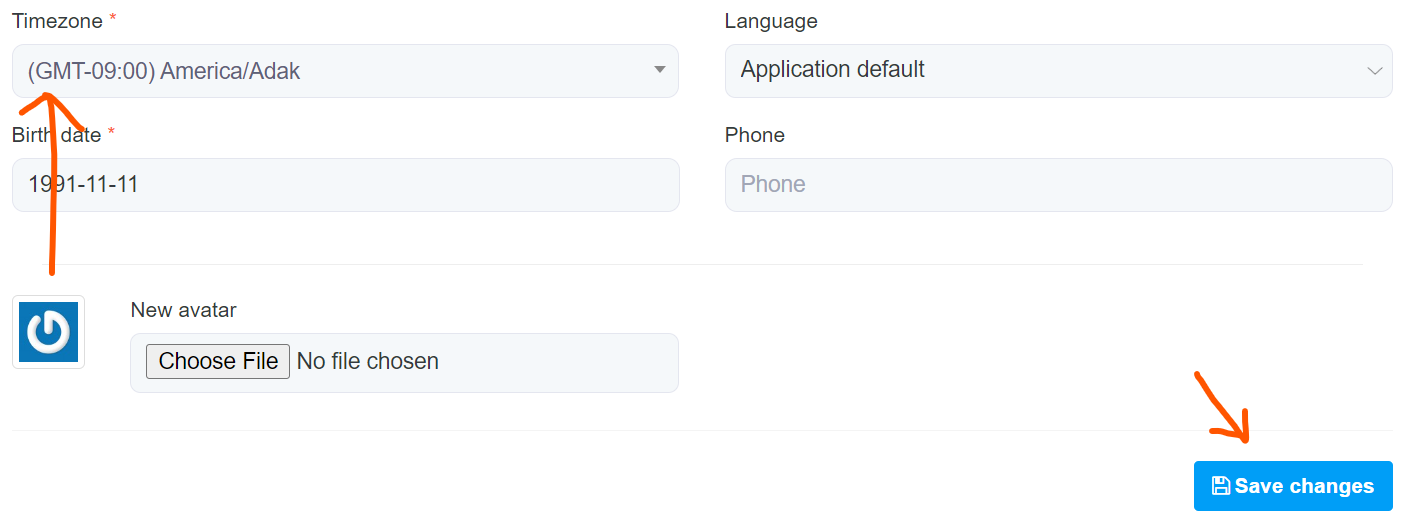Click the red asterisk next to Birth date
This screenshot has height=519, width=1404.
111,134
